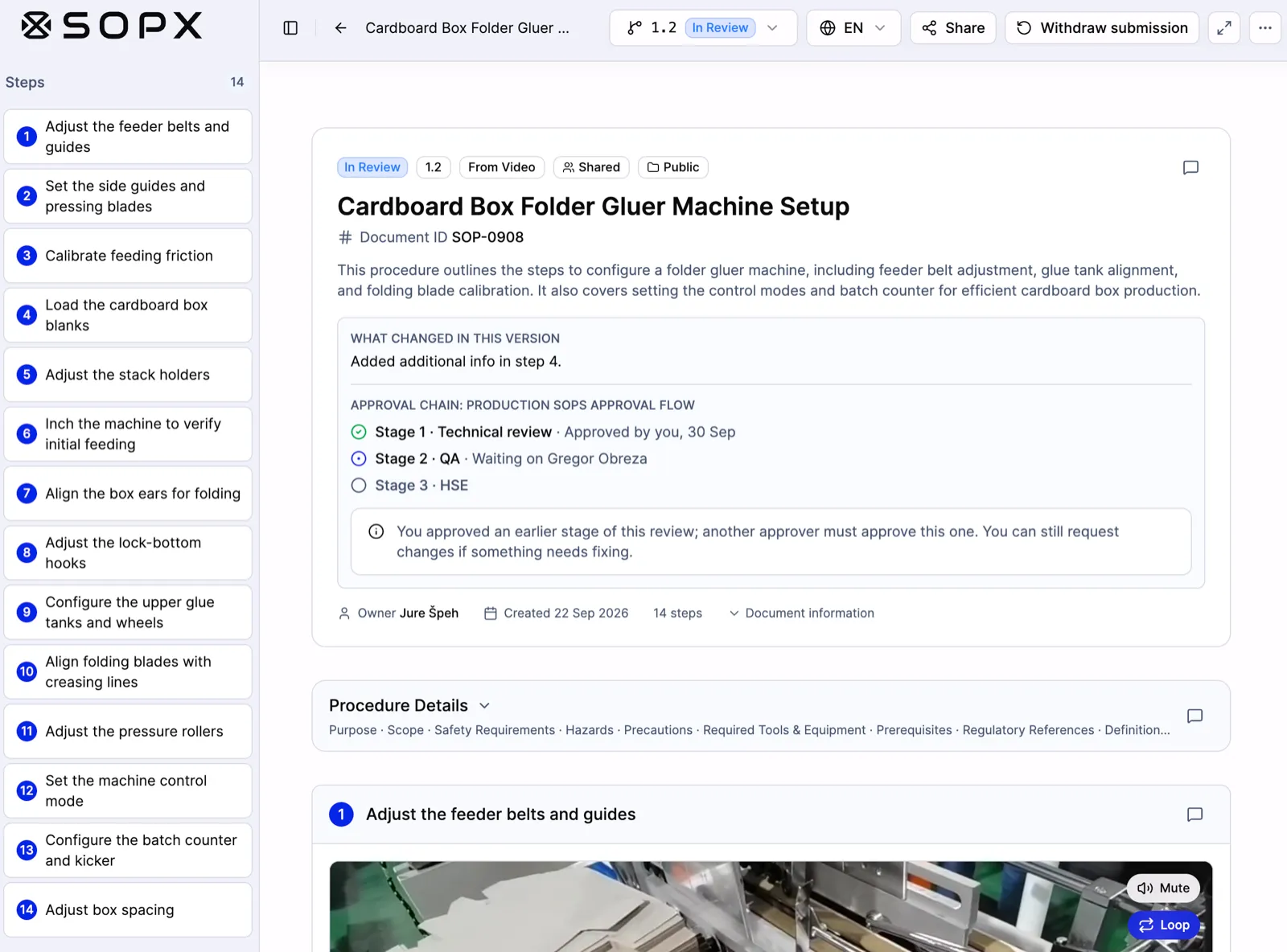Viewport: 1287px width, 952px height.
Task: Click the Stage 3 HSE empty circle icon
Action: (359, 485)
